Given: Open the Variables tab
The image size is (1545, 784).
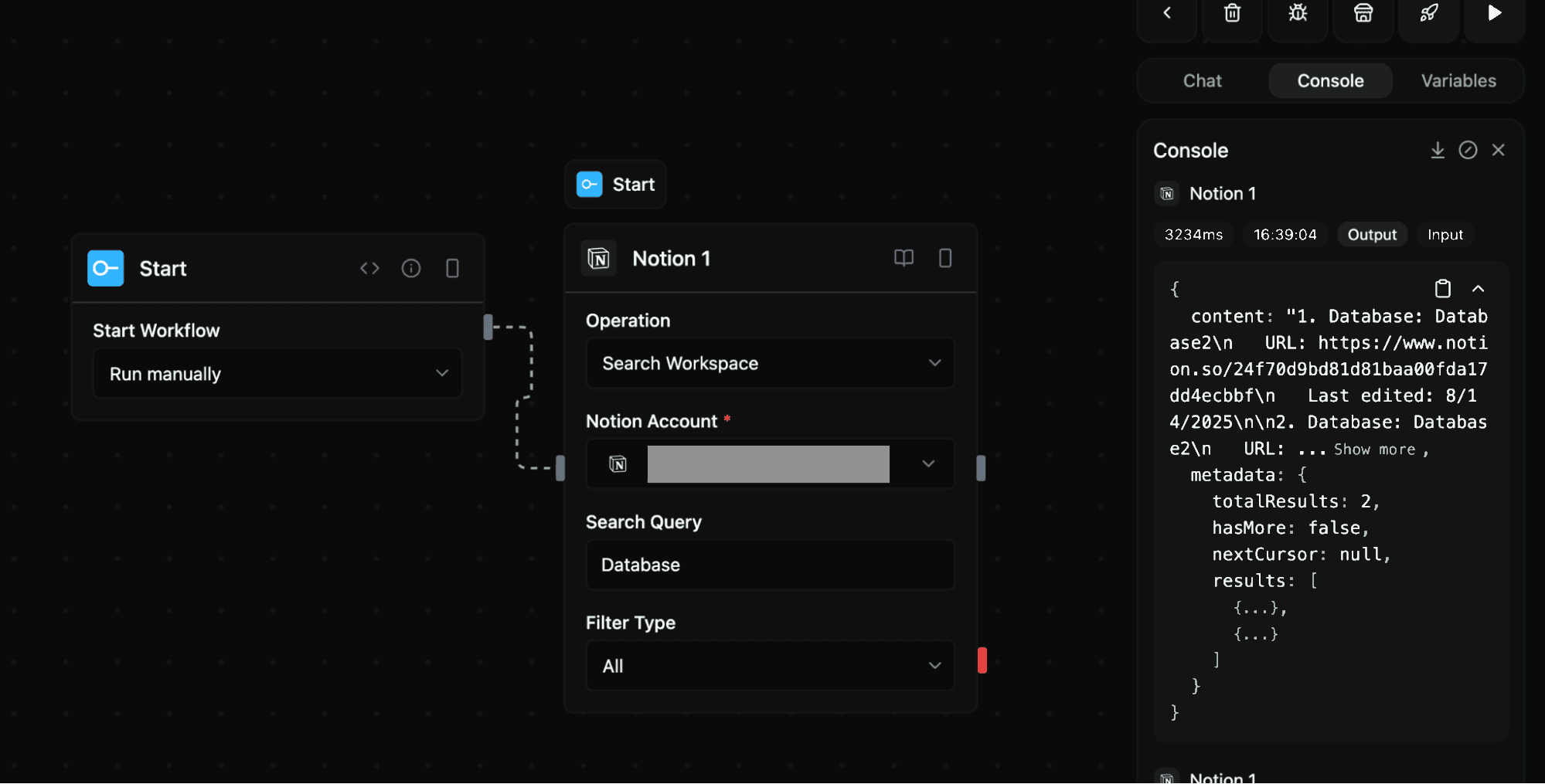Looking at the screenshot, I should click(1458, 80).
